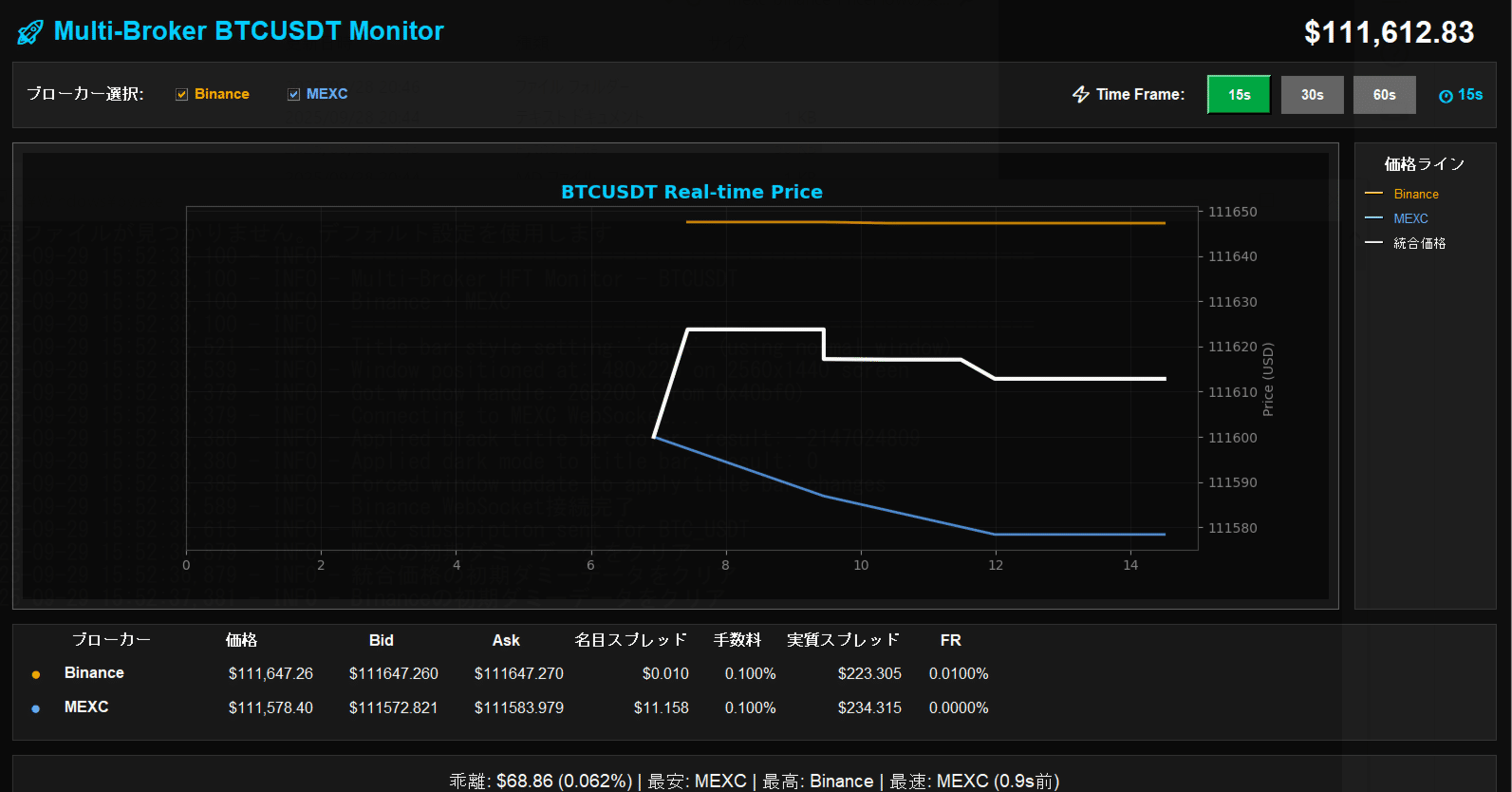The height and width of the screenshot is (792, 1512).
Task: Select the 15s time frame button
Action: pos(1239,95)
